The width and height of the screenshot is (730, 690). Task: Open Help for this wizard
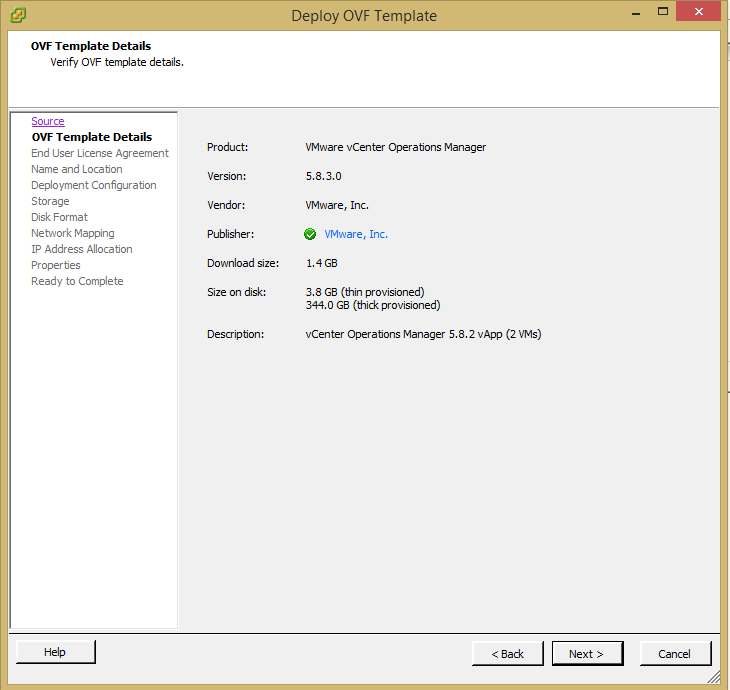click(x=55, y=652)
